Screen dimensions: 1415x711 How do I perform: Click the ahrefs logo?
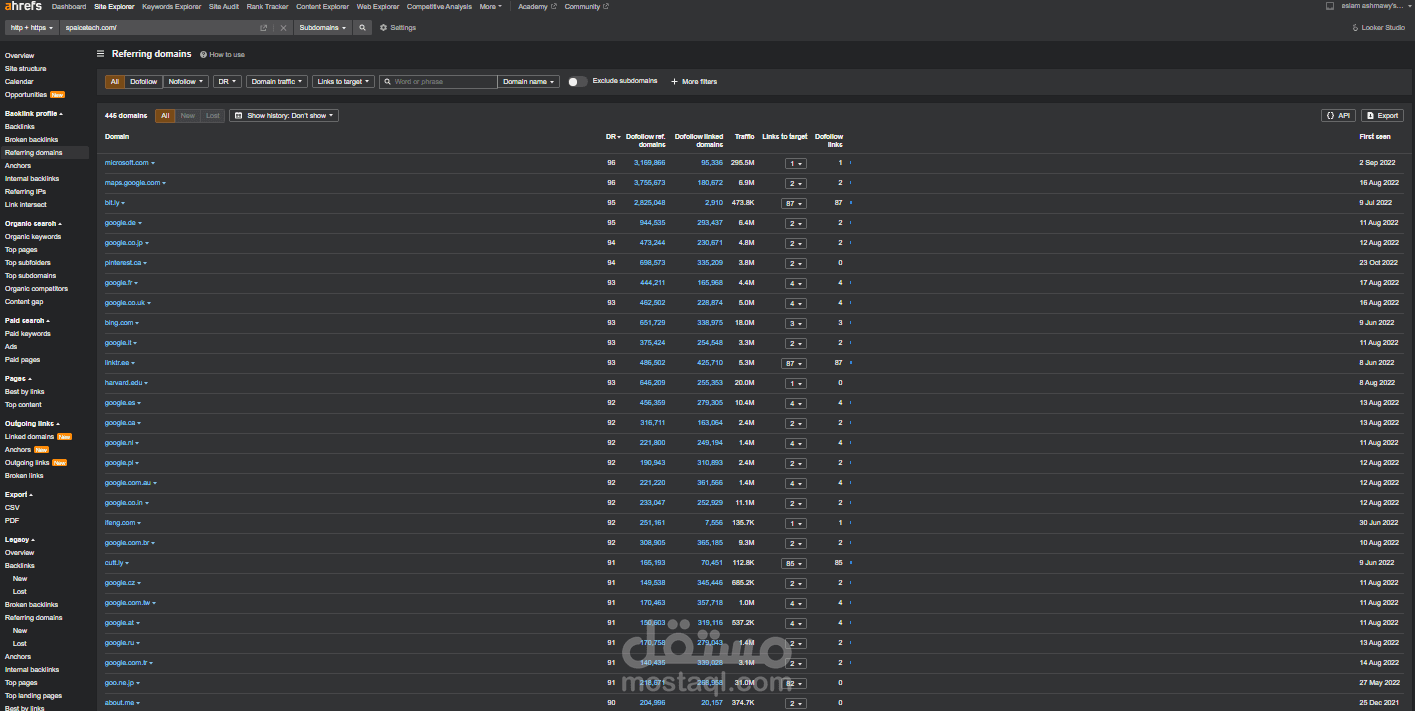click(x=23, y=6)
